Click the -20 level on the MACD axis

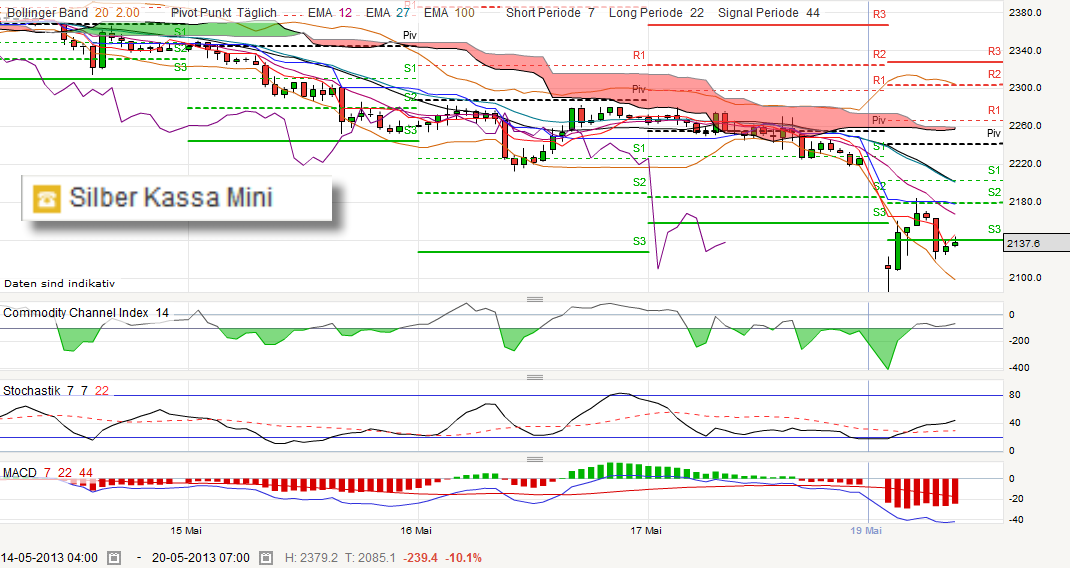pos(1016,499)
